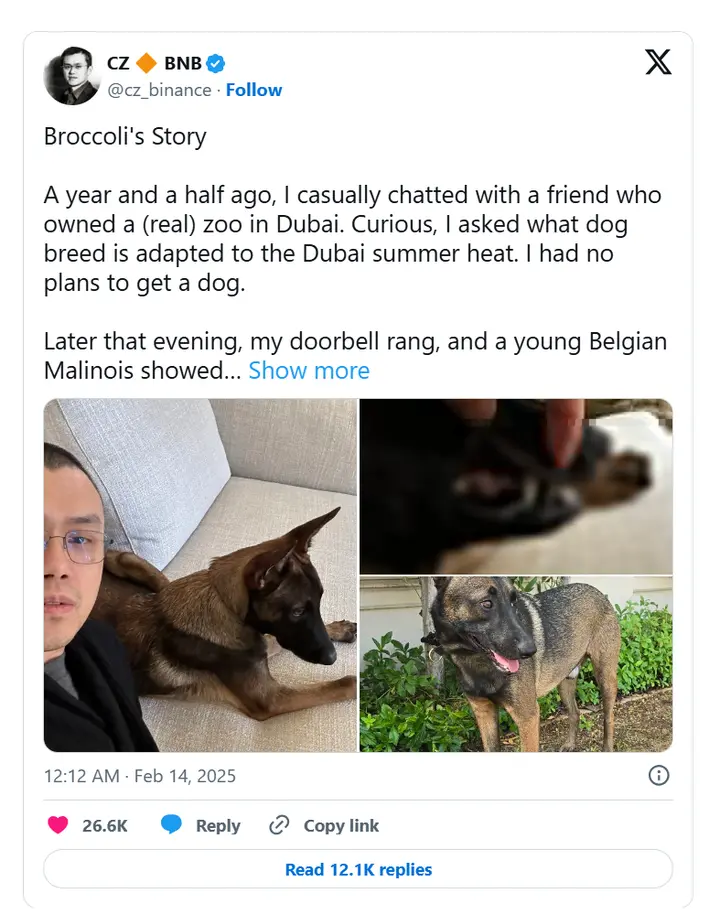The image size is (720, 914).
Task: Click the Reply text label
Action: pyautogui.click(x=218, y=825)
